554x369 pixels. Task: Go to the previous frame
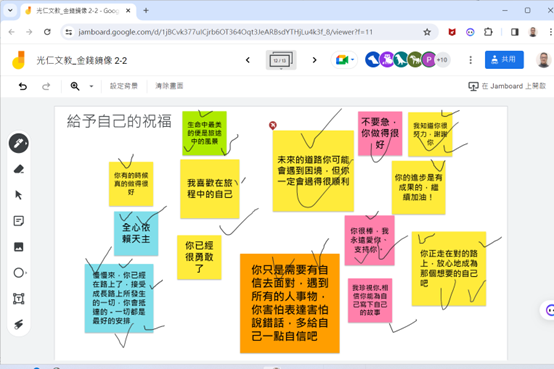(248, 60)
